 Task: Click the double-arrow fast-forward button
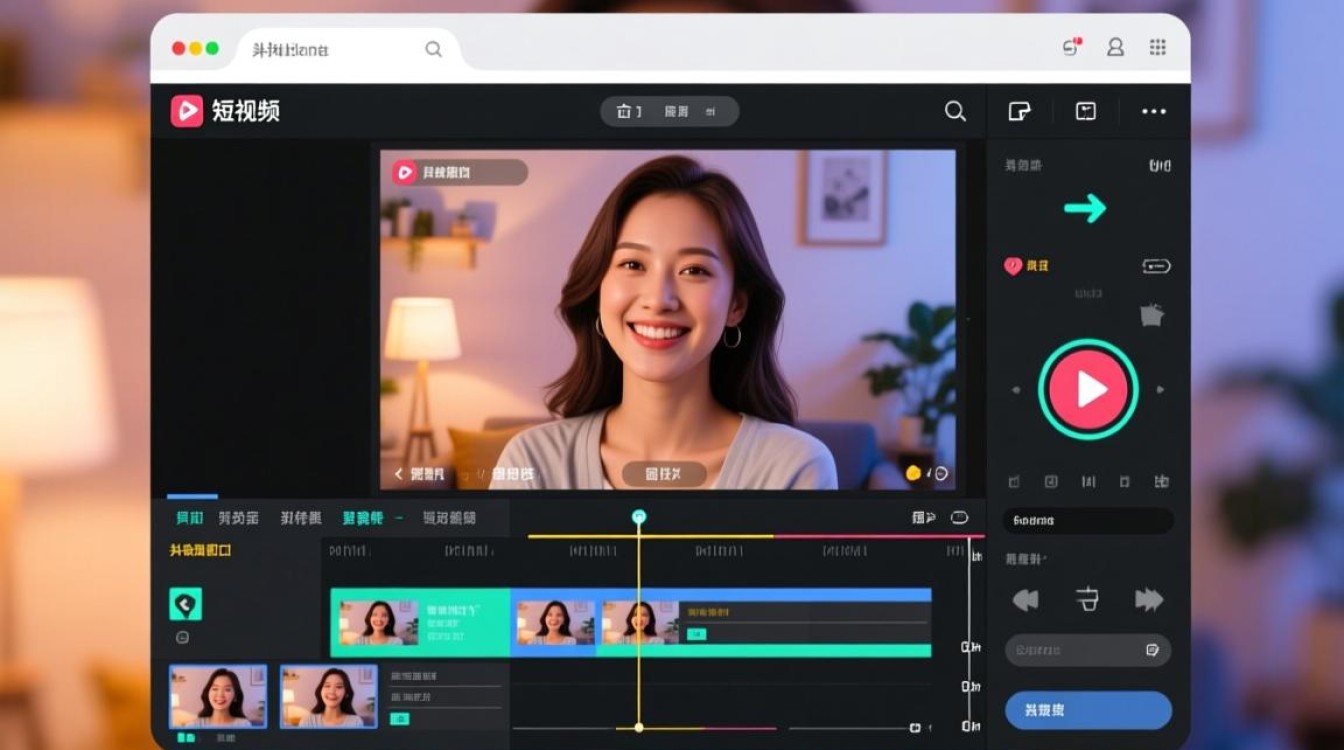tap(1149, 600)
